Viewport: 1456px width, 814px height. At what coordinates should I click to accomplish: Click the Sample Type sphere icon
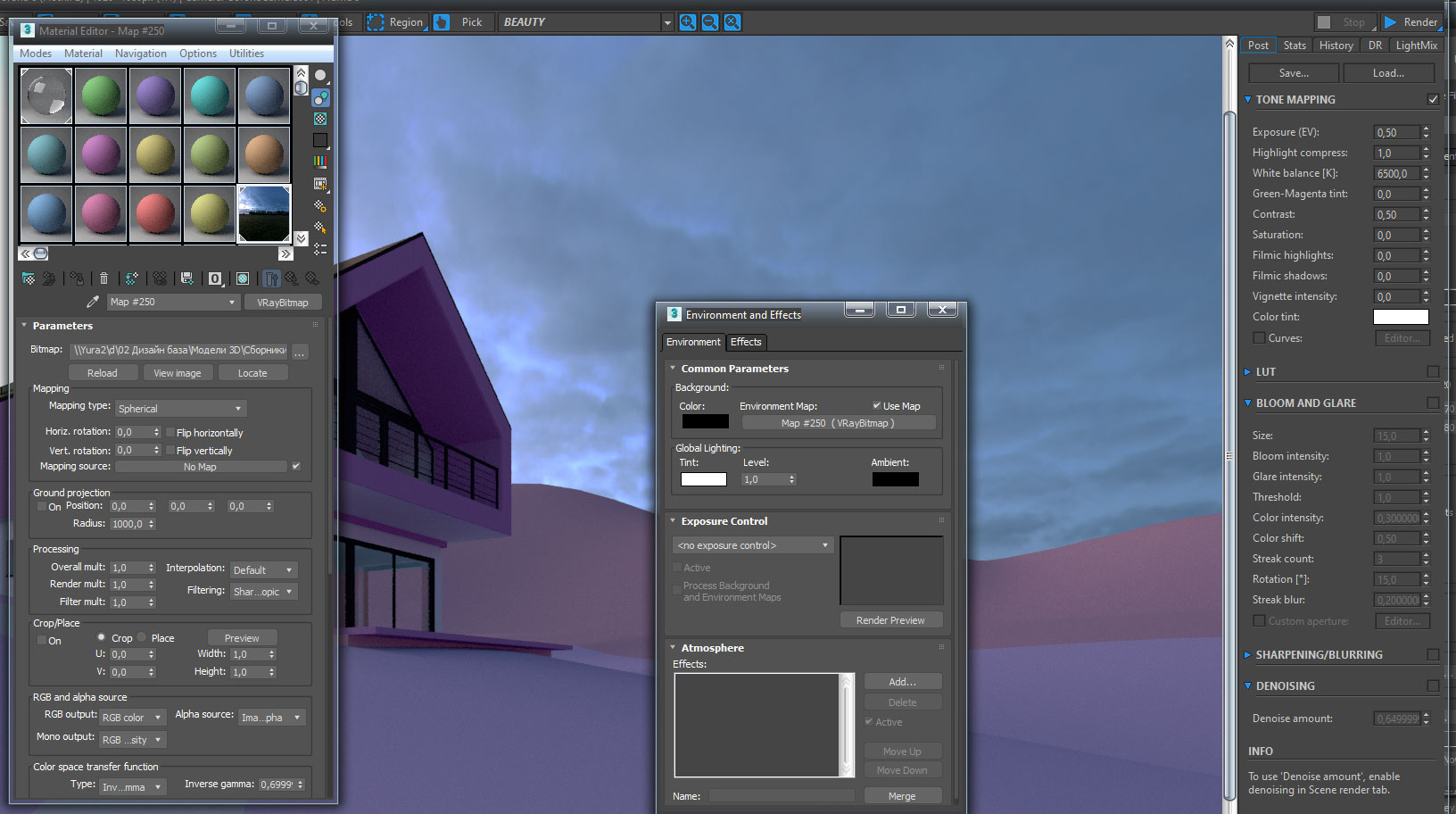[x=320, y=76]
